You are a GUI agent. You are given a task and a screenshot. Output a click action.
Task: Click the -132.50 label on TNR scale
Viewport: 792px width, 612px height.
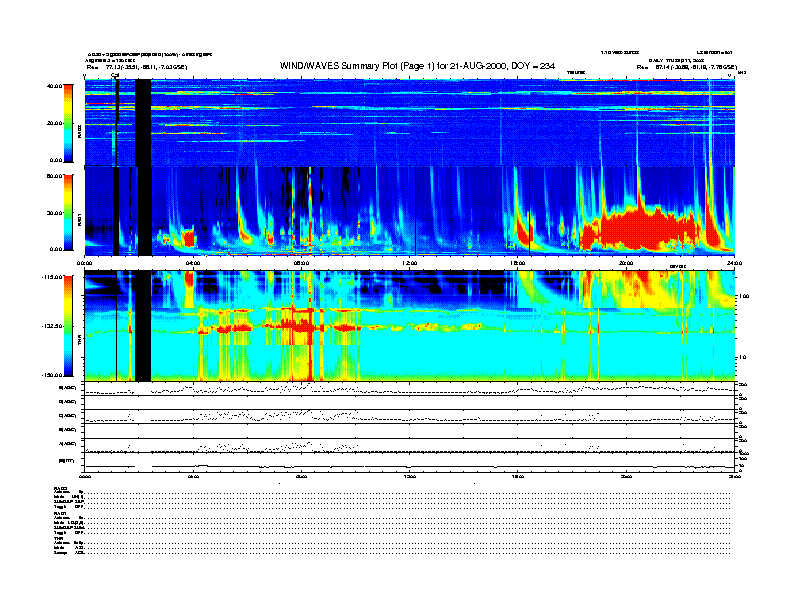[x=52, y=326]
